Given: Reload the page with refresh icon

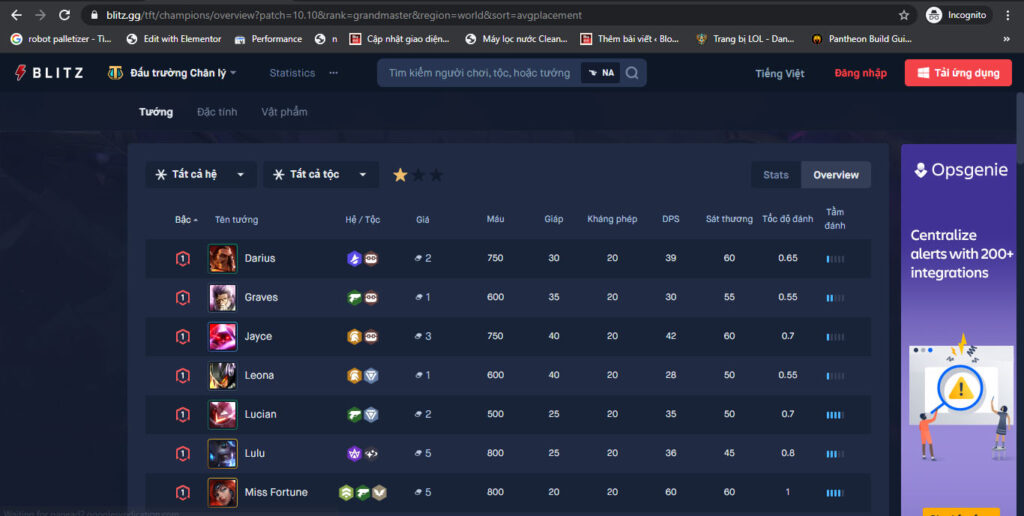Looking at the screenshot, I should coord(64,15).
